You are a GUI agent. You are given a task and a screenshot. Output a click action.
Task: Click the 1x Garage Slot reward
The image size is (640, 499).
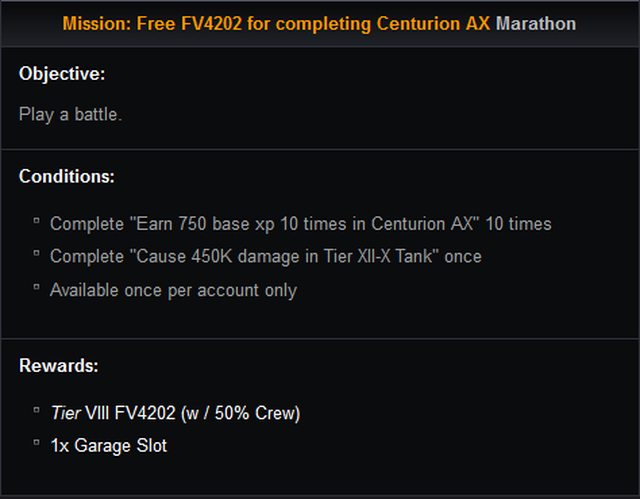coord(109,446)
